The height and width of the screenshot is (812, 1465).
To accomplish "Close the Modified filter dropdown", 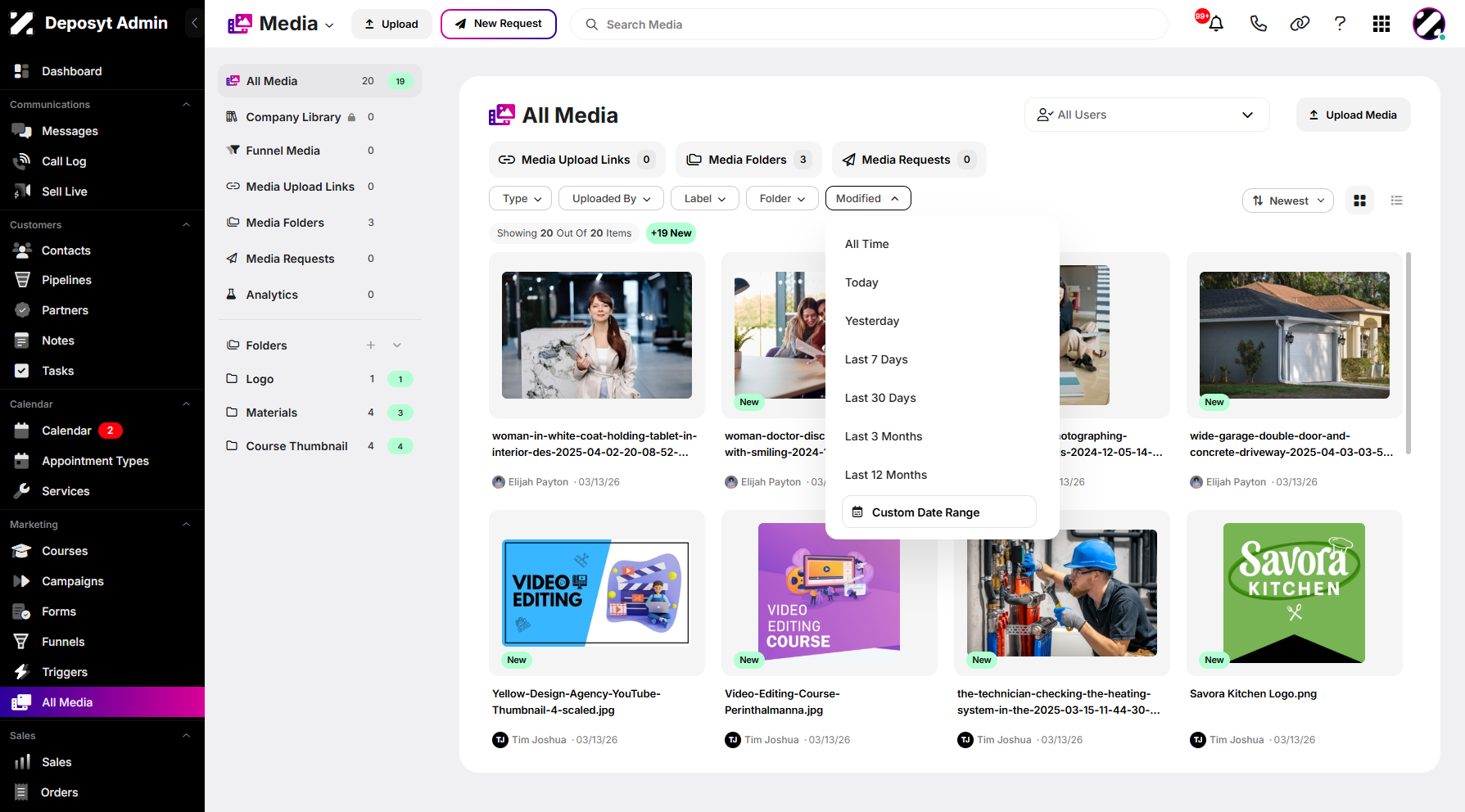I will click(x=868, y=198).
